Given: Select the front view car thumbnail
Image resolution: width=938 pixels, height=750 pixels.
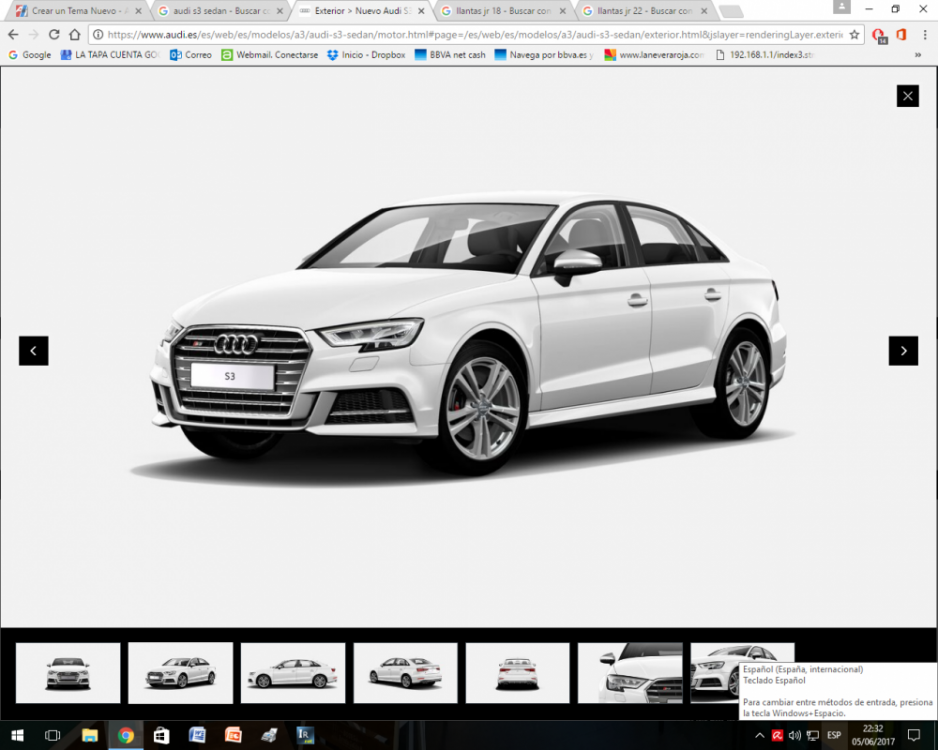Looking at the screenshot, I should pyautogui.click(x=68, y=673).
